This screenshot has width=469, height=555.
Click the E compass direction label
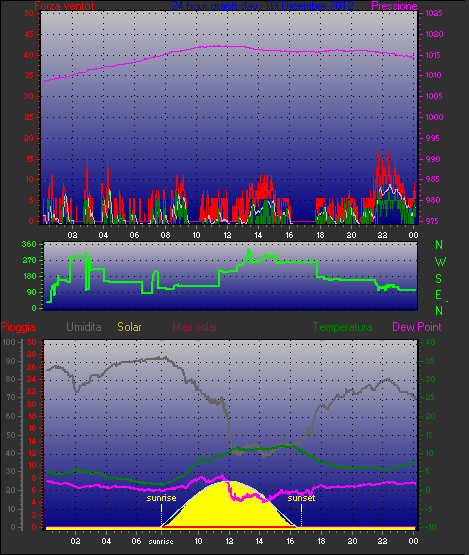(x=438, y=294)
